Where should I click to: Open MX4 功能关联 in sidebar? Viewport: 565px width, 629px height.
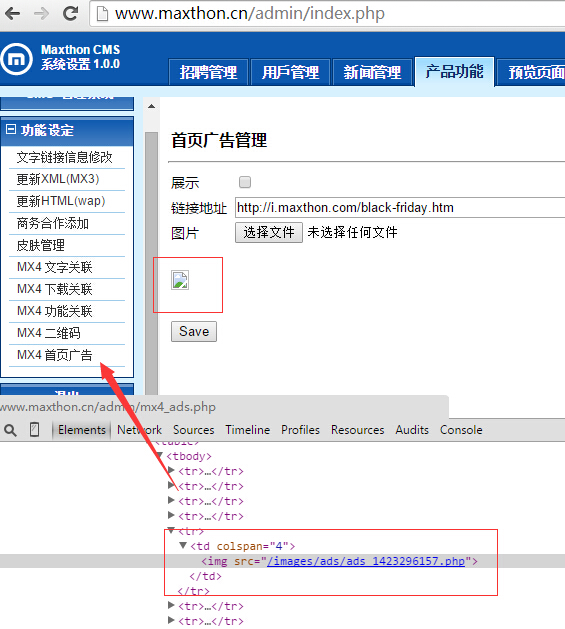coord(55,311)
